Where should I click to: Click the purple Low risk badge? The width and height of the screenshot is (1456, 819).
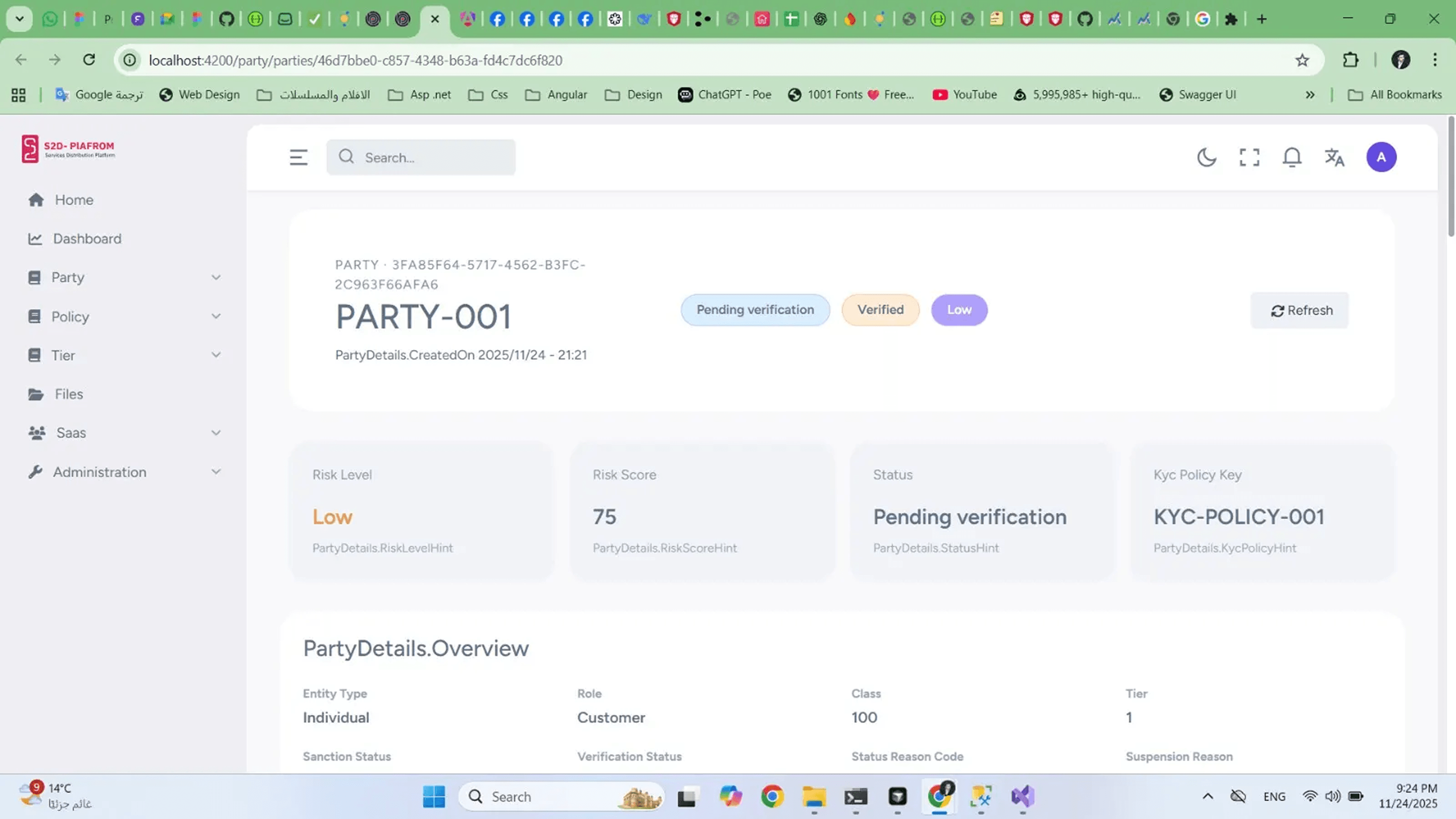pyautogui.click(x=959, y=310)
